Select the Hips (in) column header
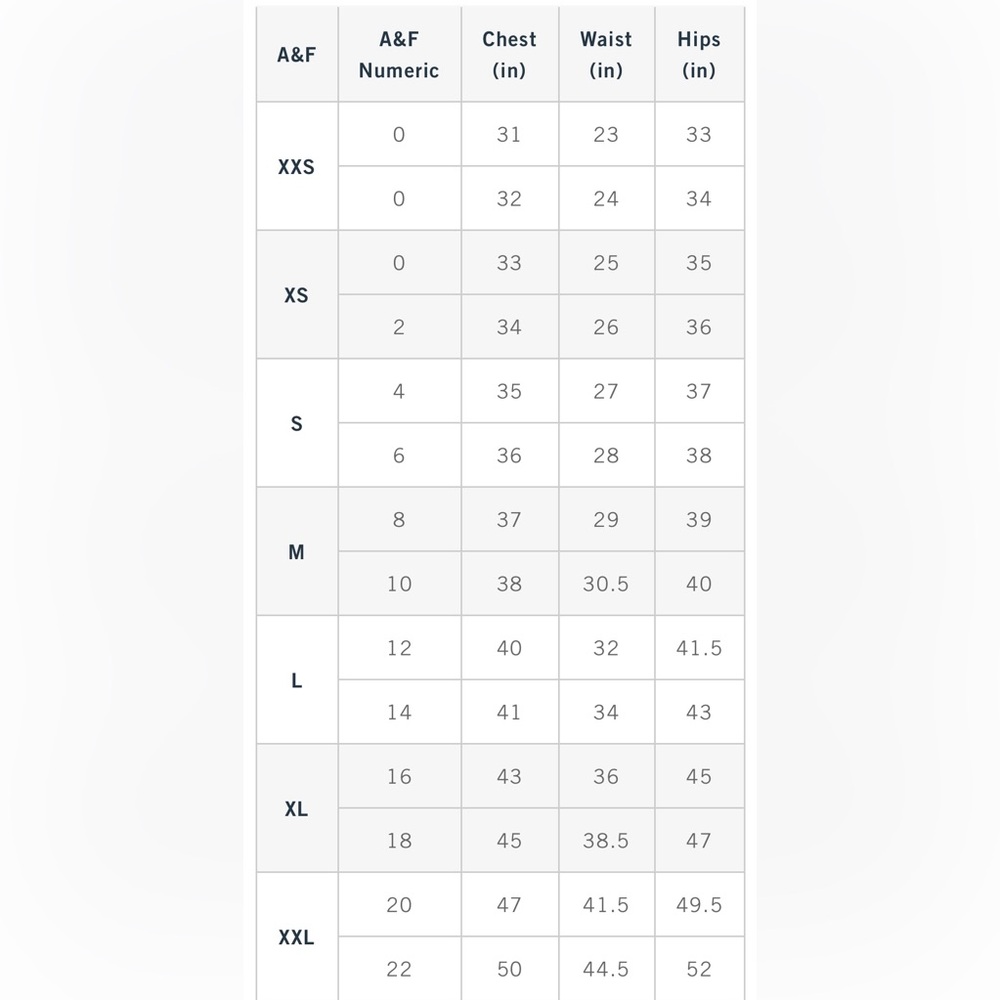Screen dimensions: 1000x1000 [699, 55]
